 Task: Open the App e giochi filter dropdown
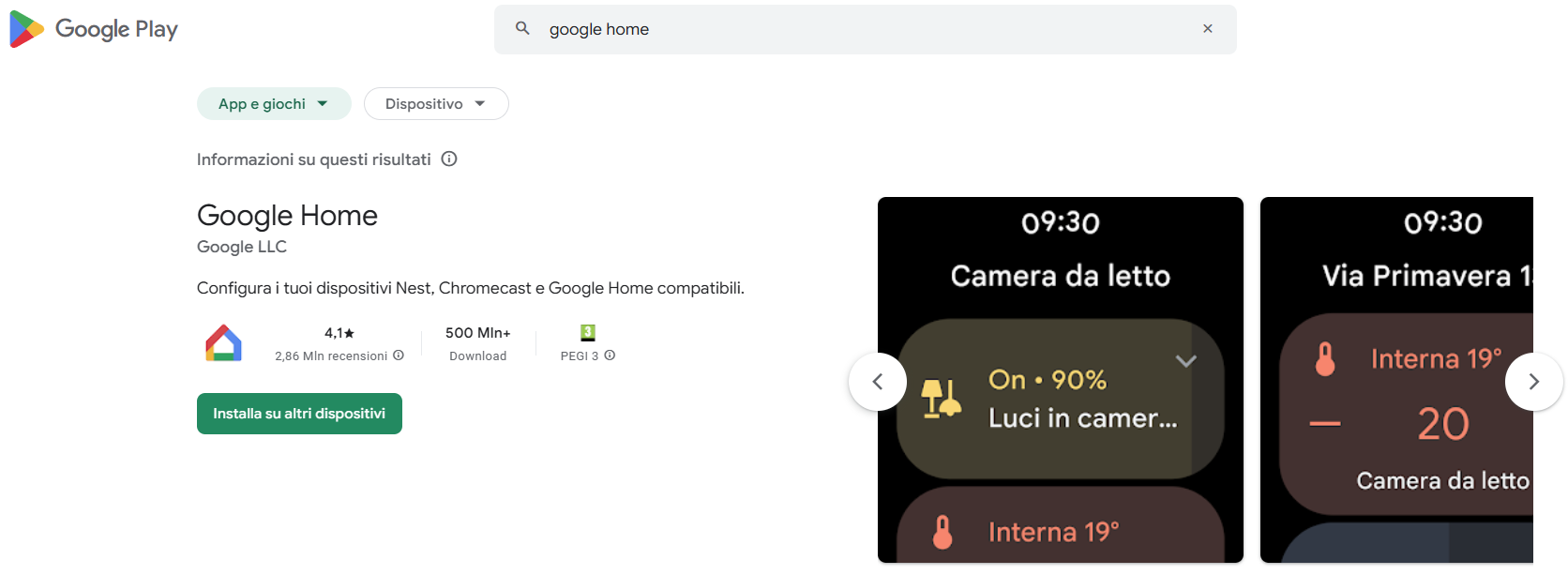(273, 104)
